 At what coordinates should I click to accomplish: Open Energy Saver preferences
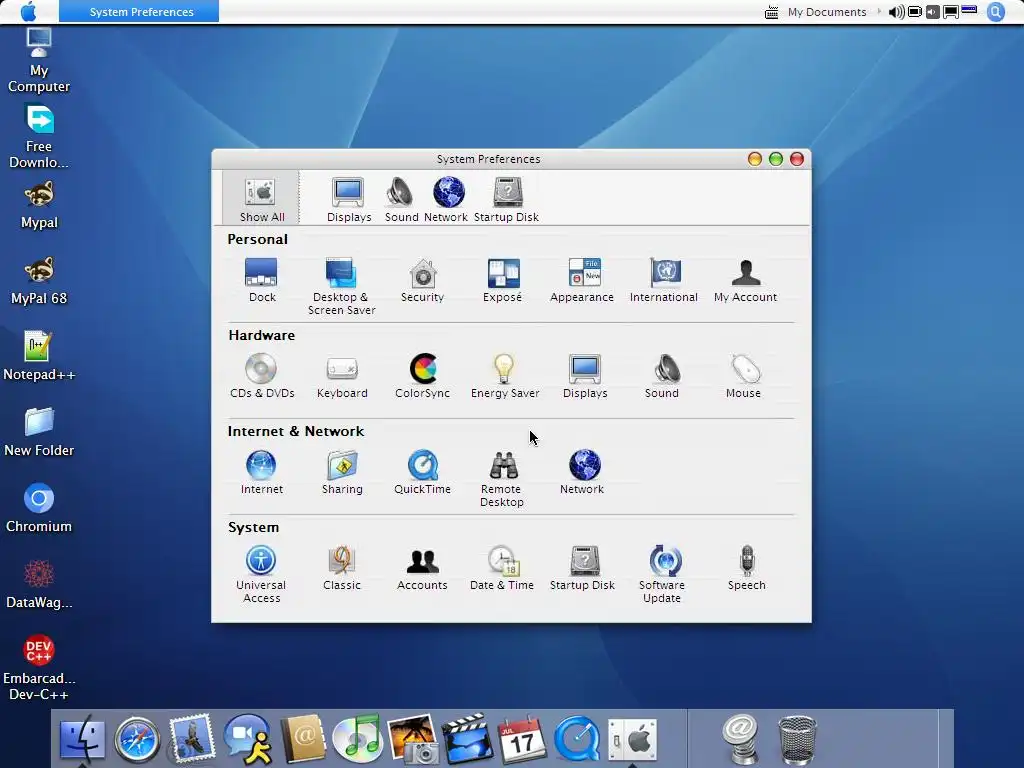click(505, 376)
